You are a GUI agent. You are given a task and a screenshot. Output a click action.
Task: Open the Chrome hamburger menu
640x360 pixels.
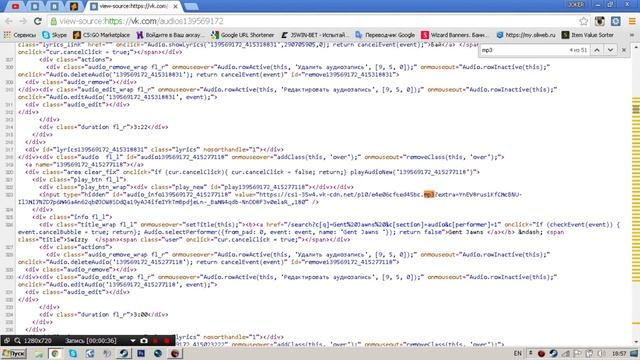point(632,21)
